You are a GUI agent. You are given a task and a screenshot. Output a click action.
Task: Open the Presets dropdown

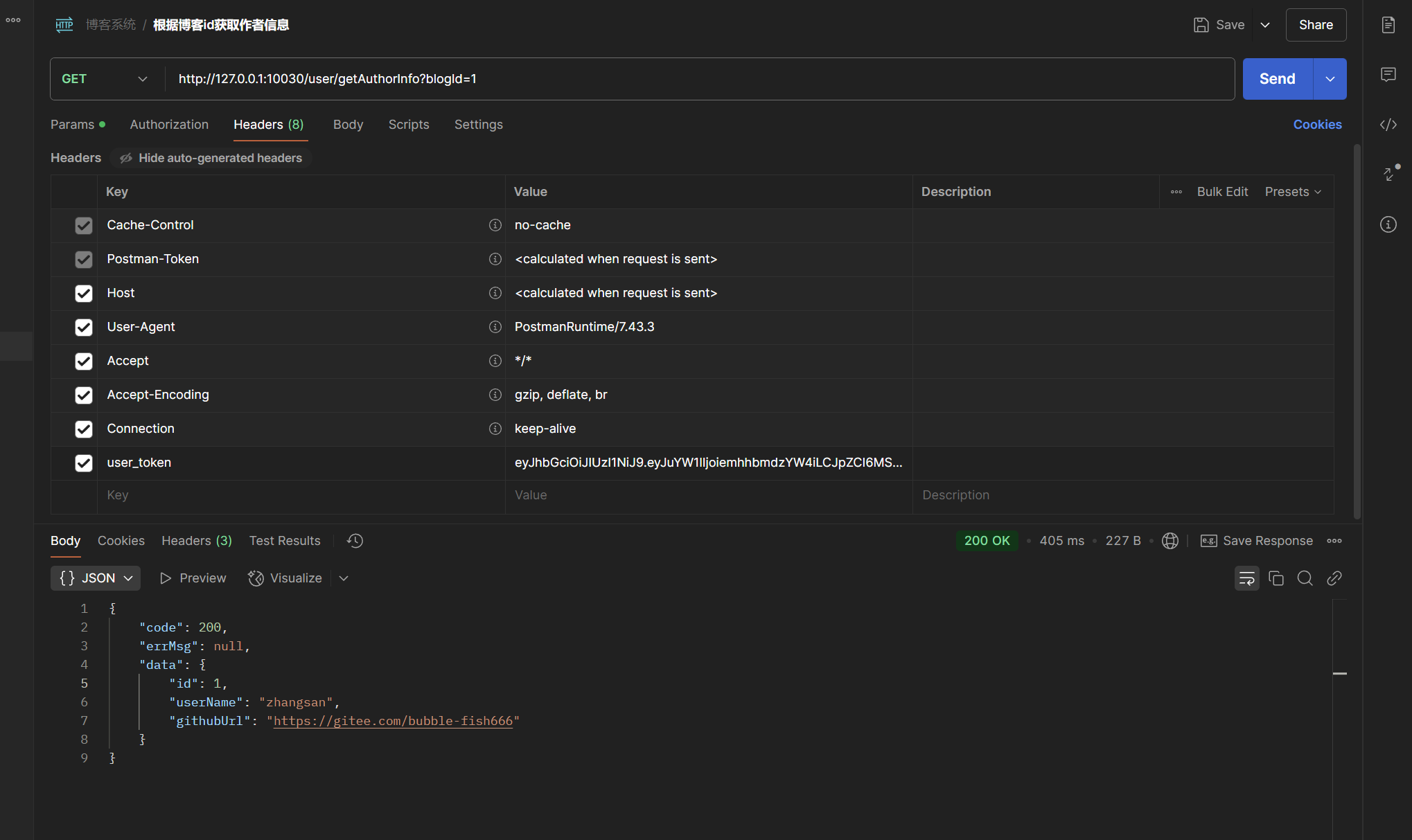1293,192
